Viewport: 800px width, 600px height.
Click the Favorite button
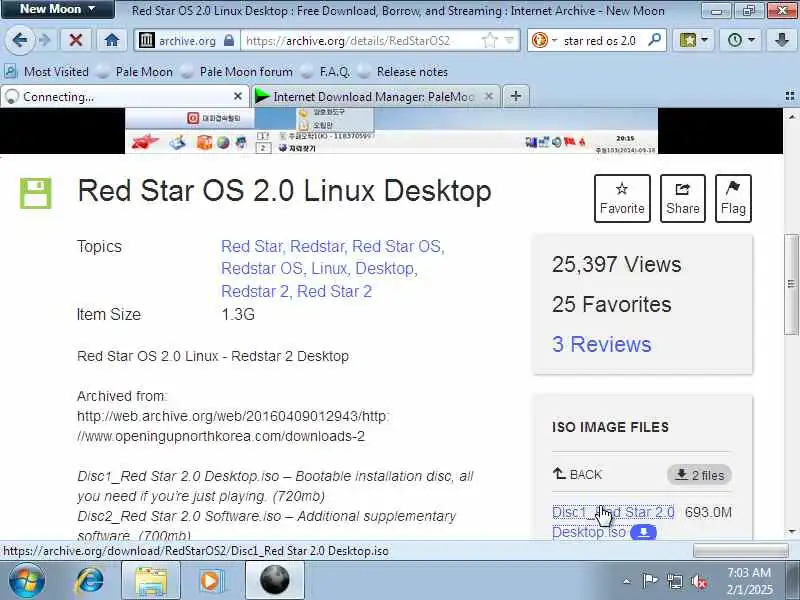pos(622,198)
